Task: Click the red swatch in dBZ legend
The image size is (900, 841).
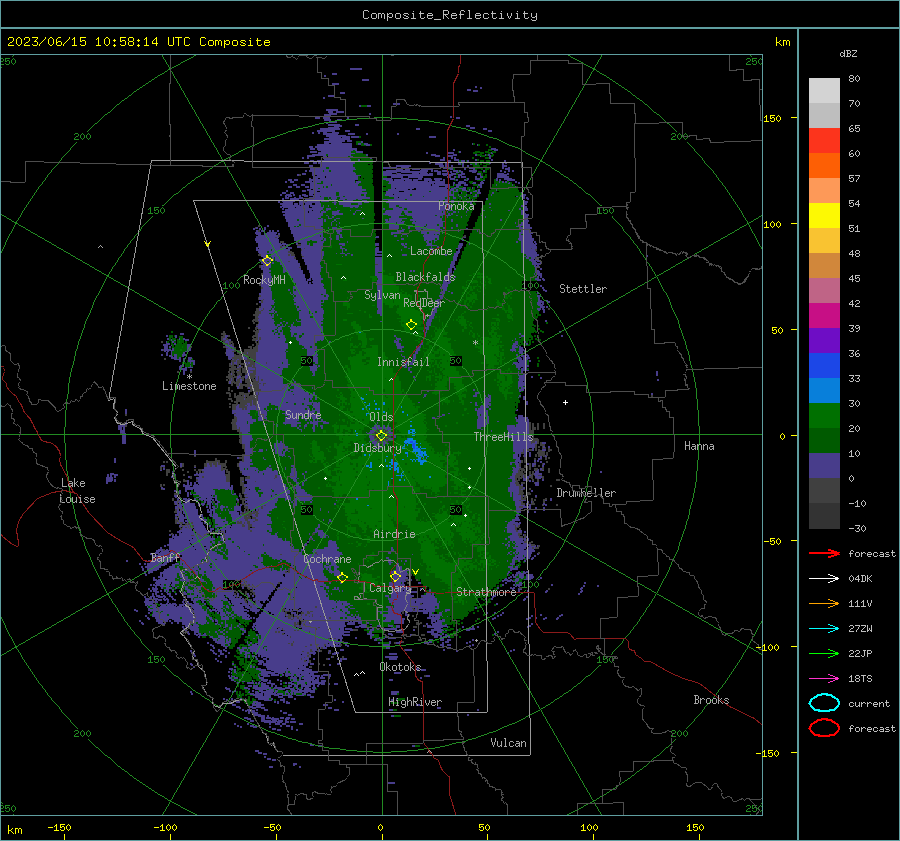Action: [824, 141]
